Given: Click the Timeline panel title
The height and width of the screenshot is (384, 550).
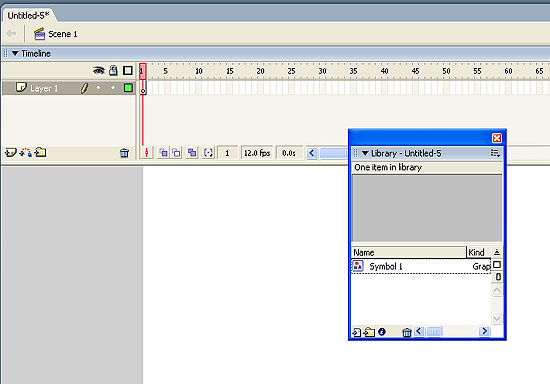Looking at the screenshot, I should (36, 53).
